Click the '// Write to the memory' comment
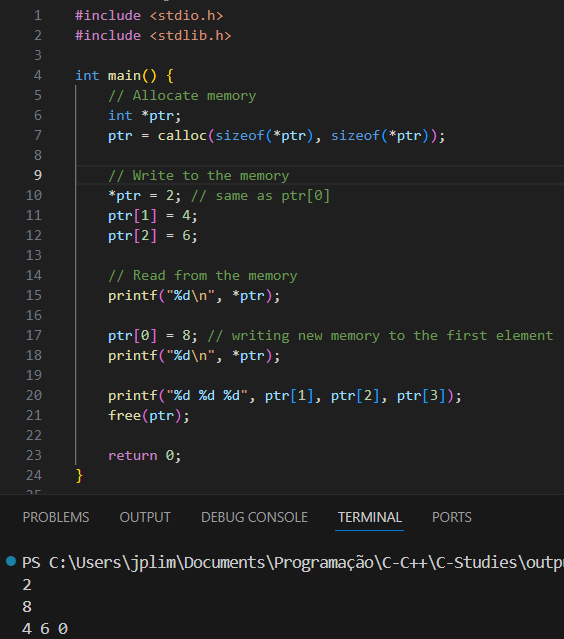The width and height of the screenshot is (564, 639). (198, 175)
